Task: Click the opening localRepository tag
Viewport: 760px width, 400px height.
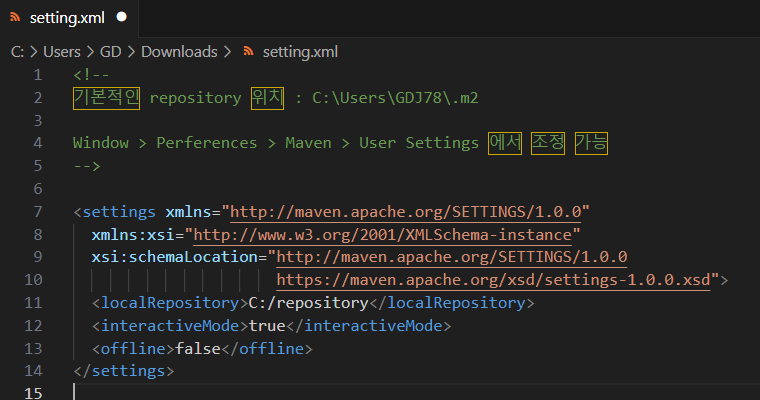Action: [170, 303]
